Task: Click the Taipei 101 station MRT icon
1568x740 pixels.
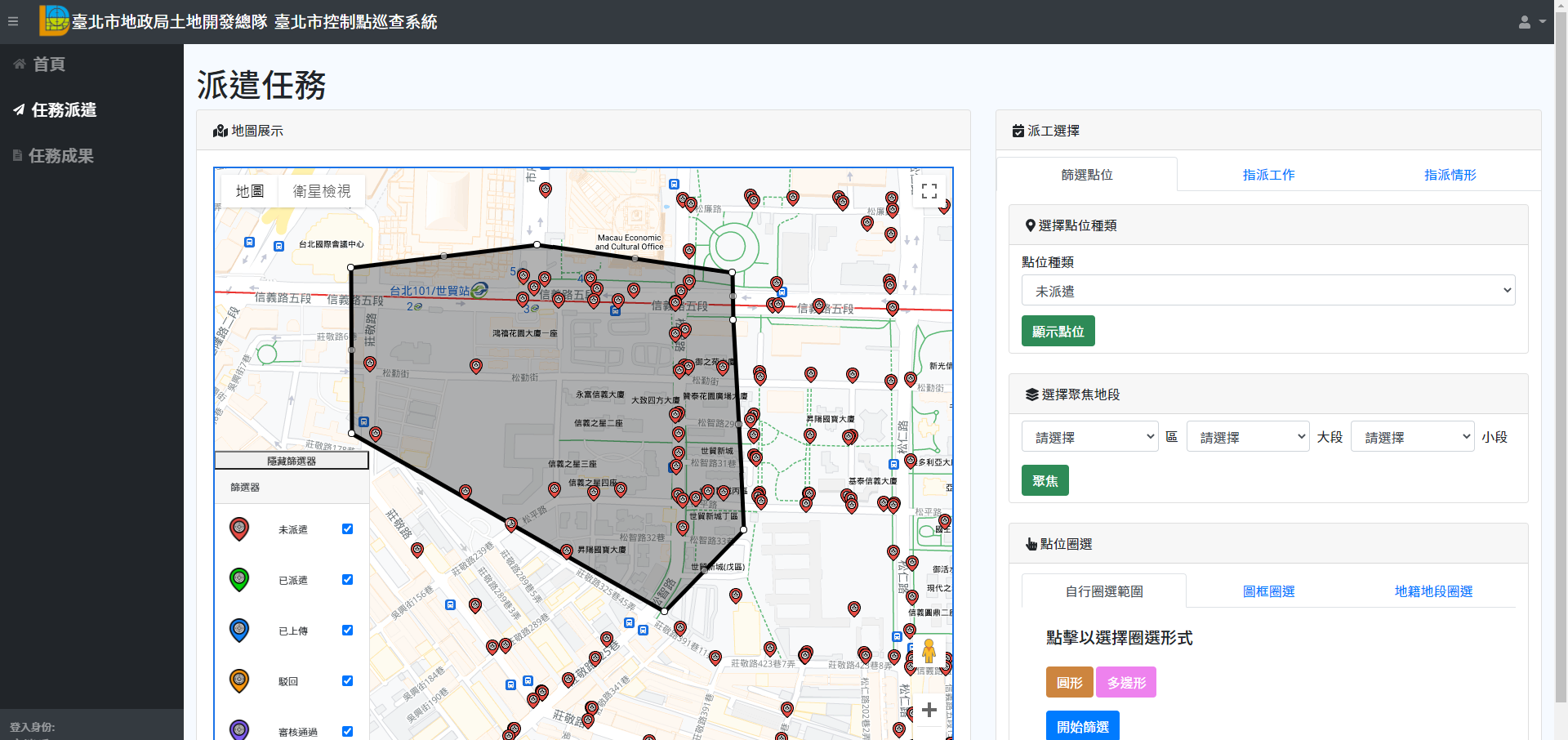Action: pyautogui.click(x=480, y=290)
